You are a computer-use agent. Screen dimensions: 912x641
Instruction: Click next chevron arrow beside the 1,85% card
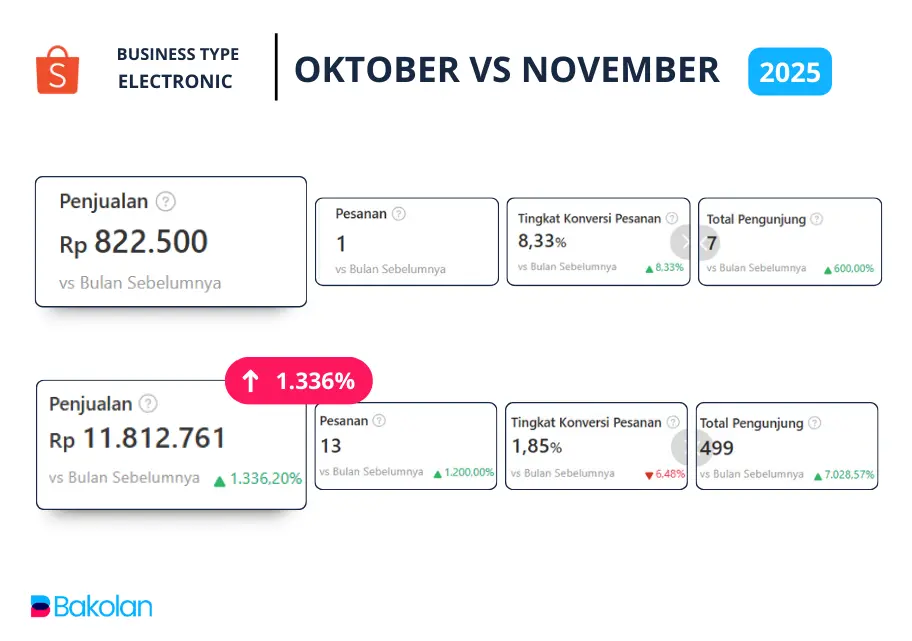[x=686, y=447]
